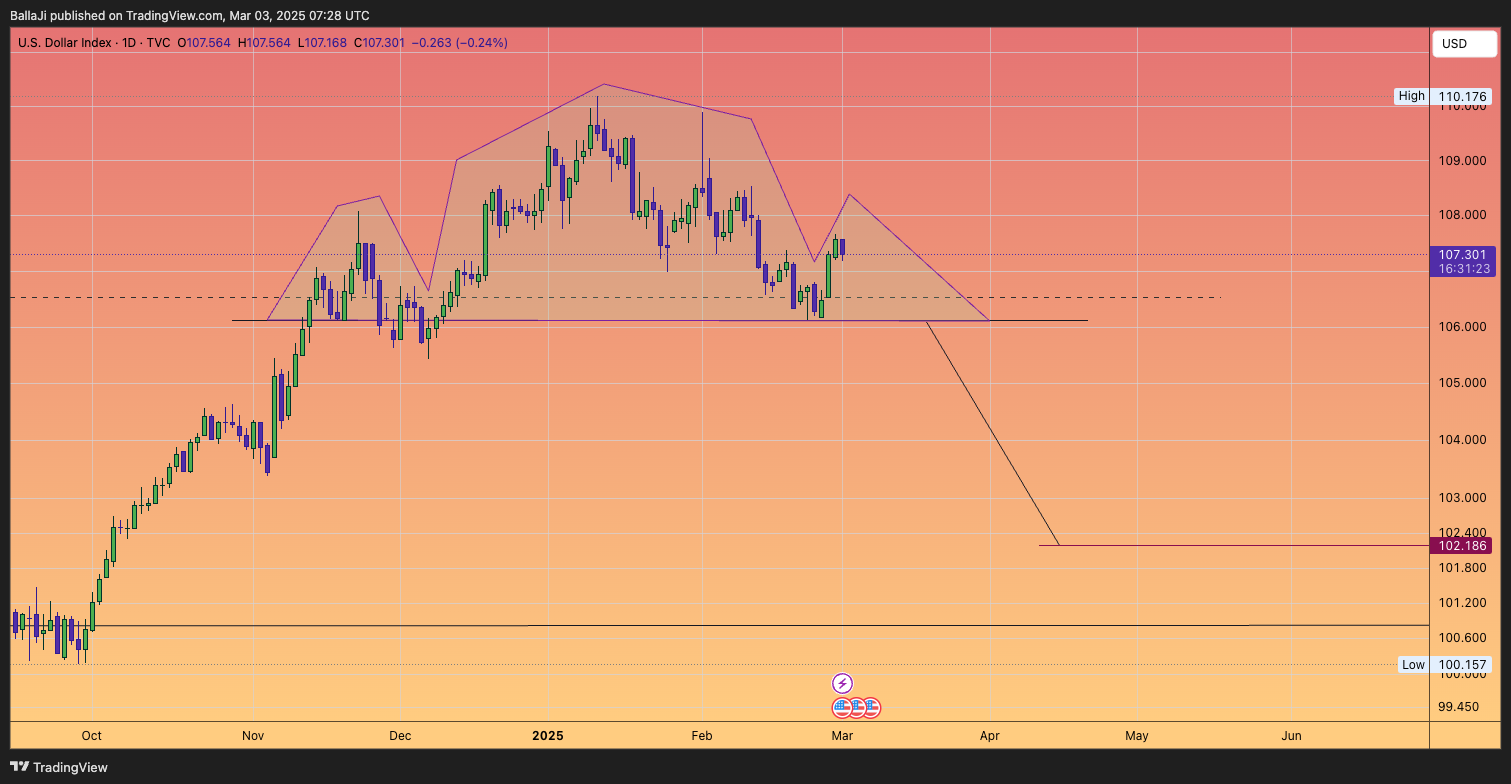This screenshot has height=784, width=1511.
Task: Click the 99.450 price axis label
Action: coord(1458,707)
